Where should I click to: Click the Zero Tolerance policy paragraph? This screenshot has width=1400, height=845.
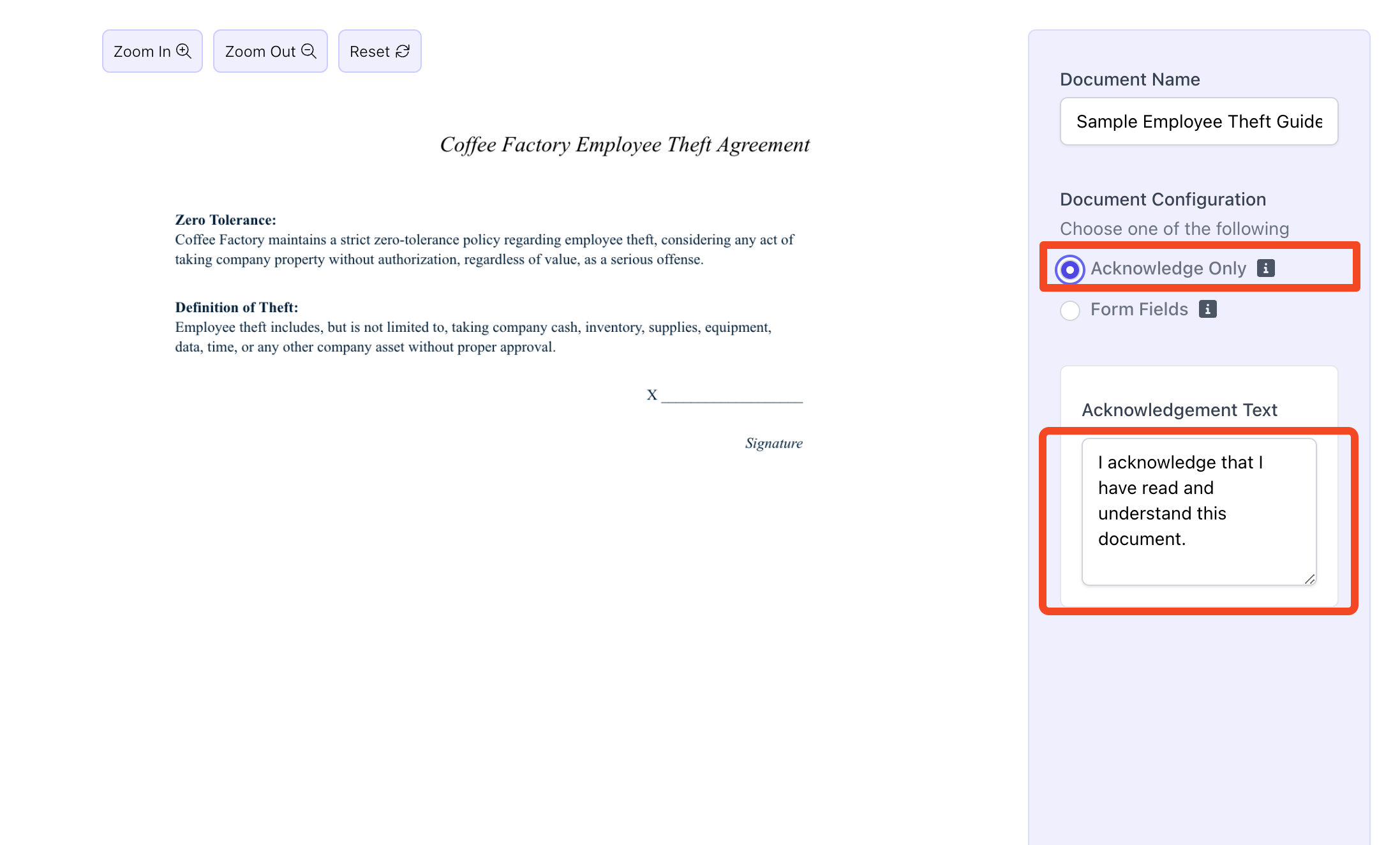484,250
